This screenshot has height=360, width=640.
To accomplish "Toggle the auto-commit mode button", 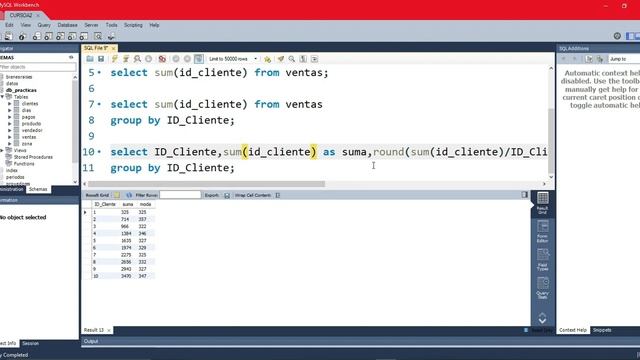I will pos(199,59).
